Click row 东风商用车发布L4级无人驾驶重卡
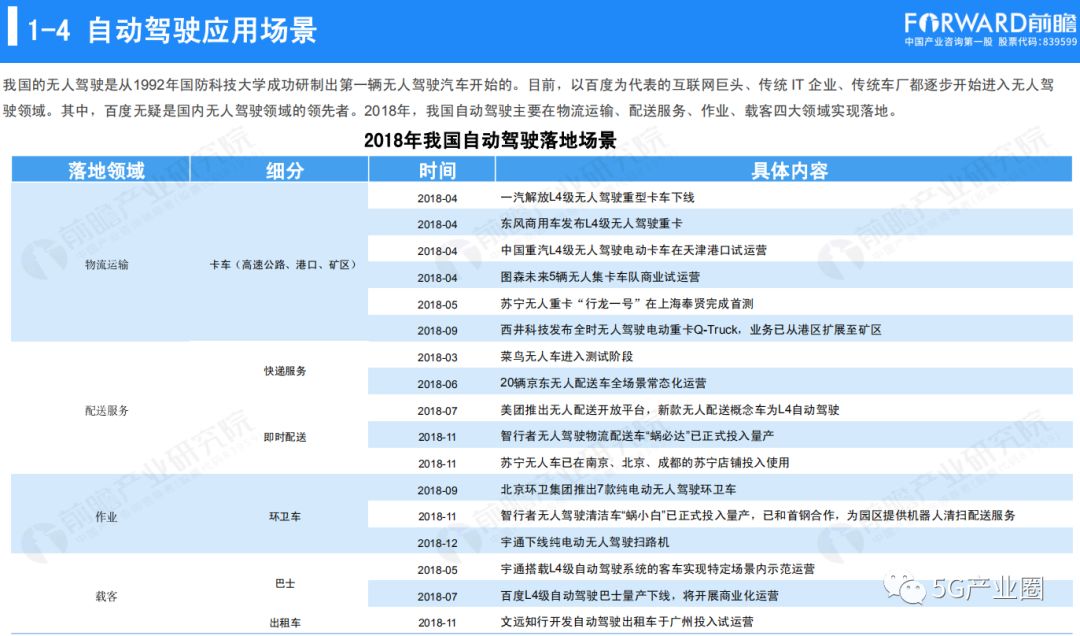 (592, 224)
